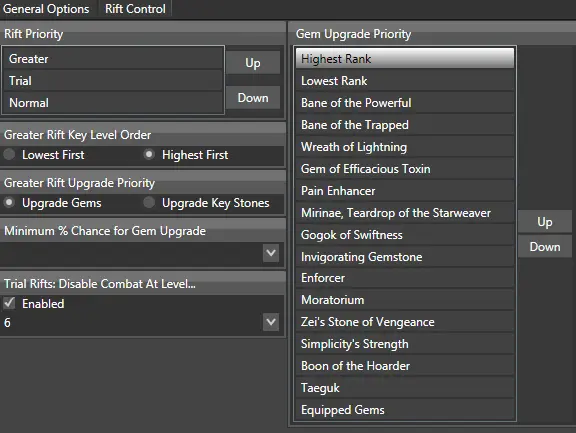Click the Minimum % Chance combo field
This screenshot has height=433, width=576.
142,253
